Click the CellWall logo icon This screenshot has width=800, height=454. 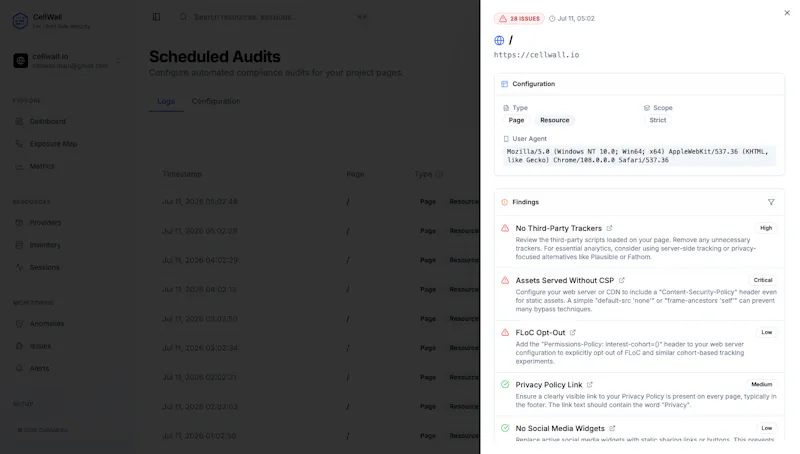tap(20, 21)
